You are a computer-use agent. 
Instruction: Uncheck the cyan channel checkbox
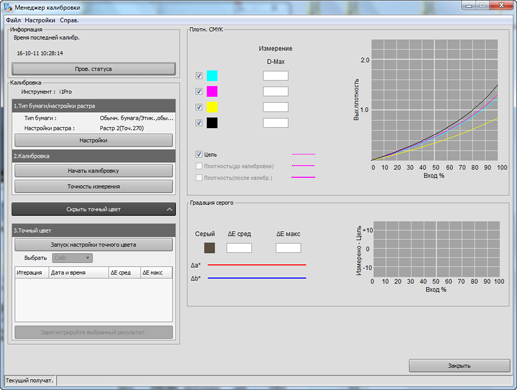coord(199,76)
